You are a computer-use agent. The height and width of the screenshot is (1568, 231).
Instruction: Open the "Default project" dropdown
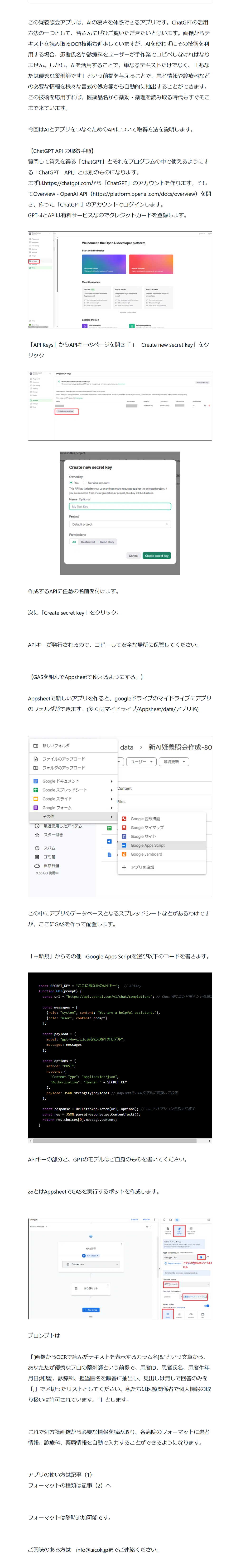[120, 524]
